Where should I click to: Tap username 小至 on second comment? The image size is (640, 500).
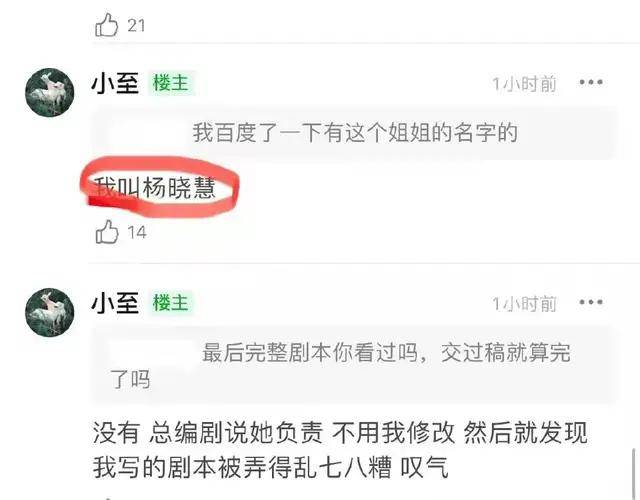click(x=116, y=303)
